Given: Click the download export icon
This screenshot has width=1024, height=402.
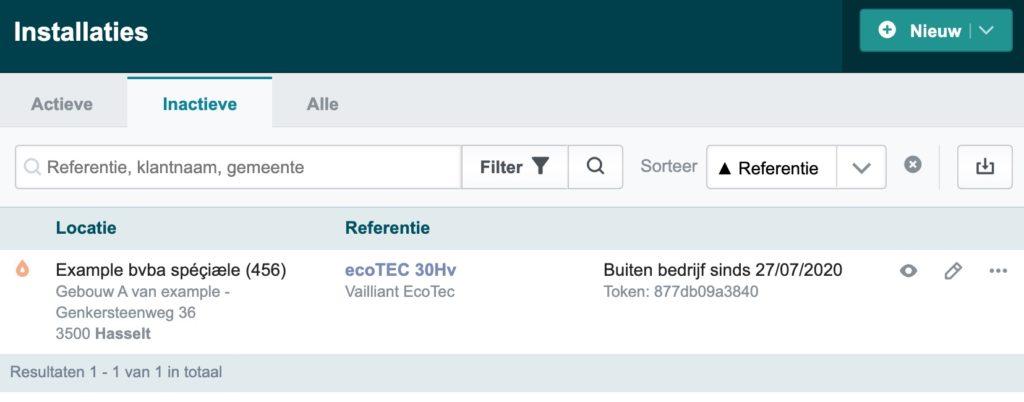Looking at the screenshot, I should point(985,167).
